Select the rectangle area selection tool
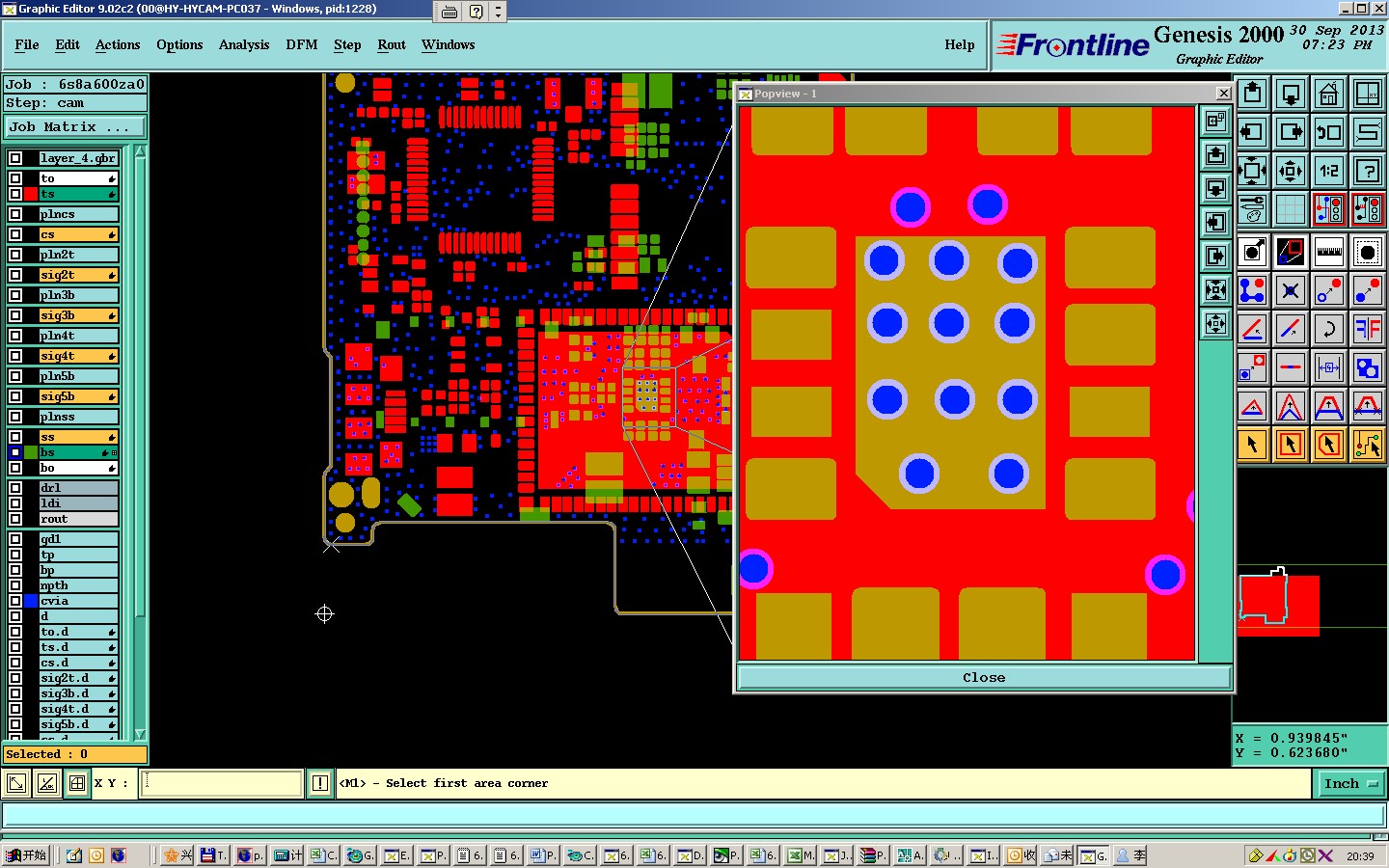Viewport: 1389px width, 868px height. pyautogui.click(x=1291, y=445)
